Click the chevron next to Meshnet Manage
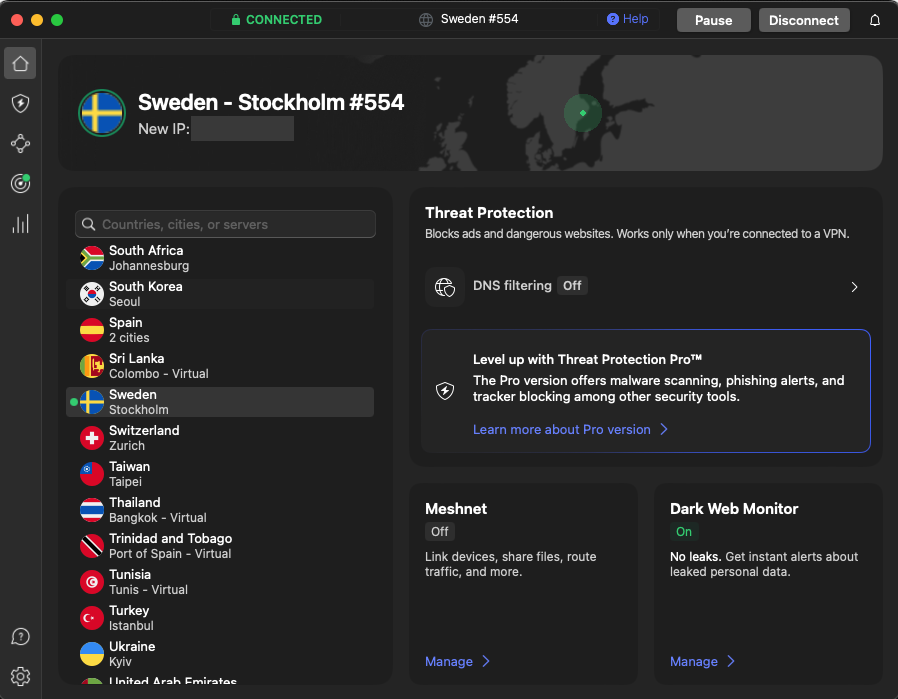 (486, 661)
